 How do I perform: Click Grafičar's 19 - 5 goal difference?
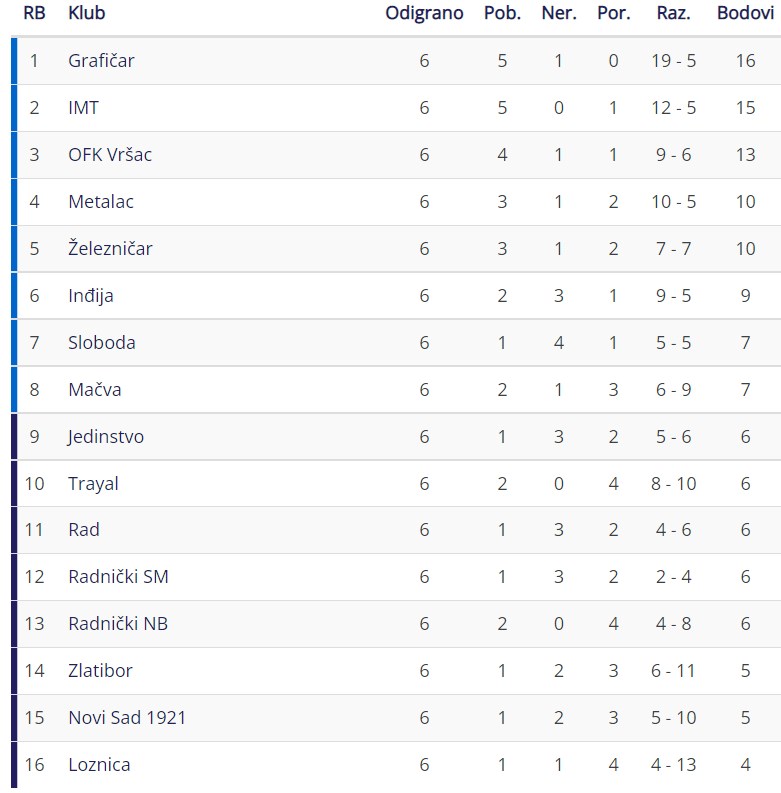pos(674,61)
